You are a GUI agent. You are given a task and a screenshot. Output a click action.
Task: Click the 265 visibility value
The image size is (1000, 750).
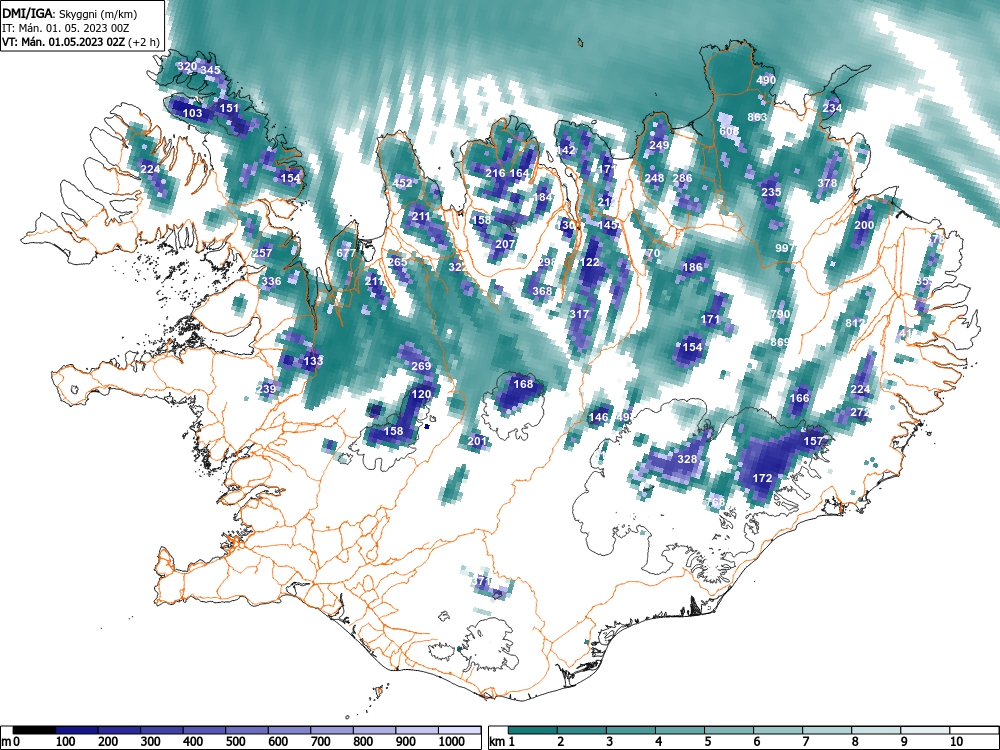[397, 262]
